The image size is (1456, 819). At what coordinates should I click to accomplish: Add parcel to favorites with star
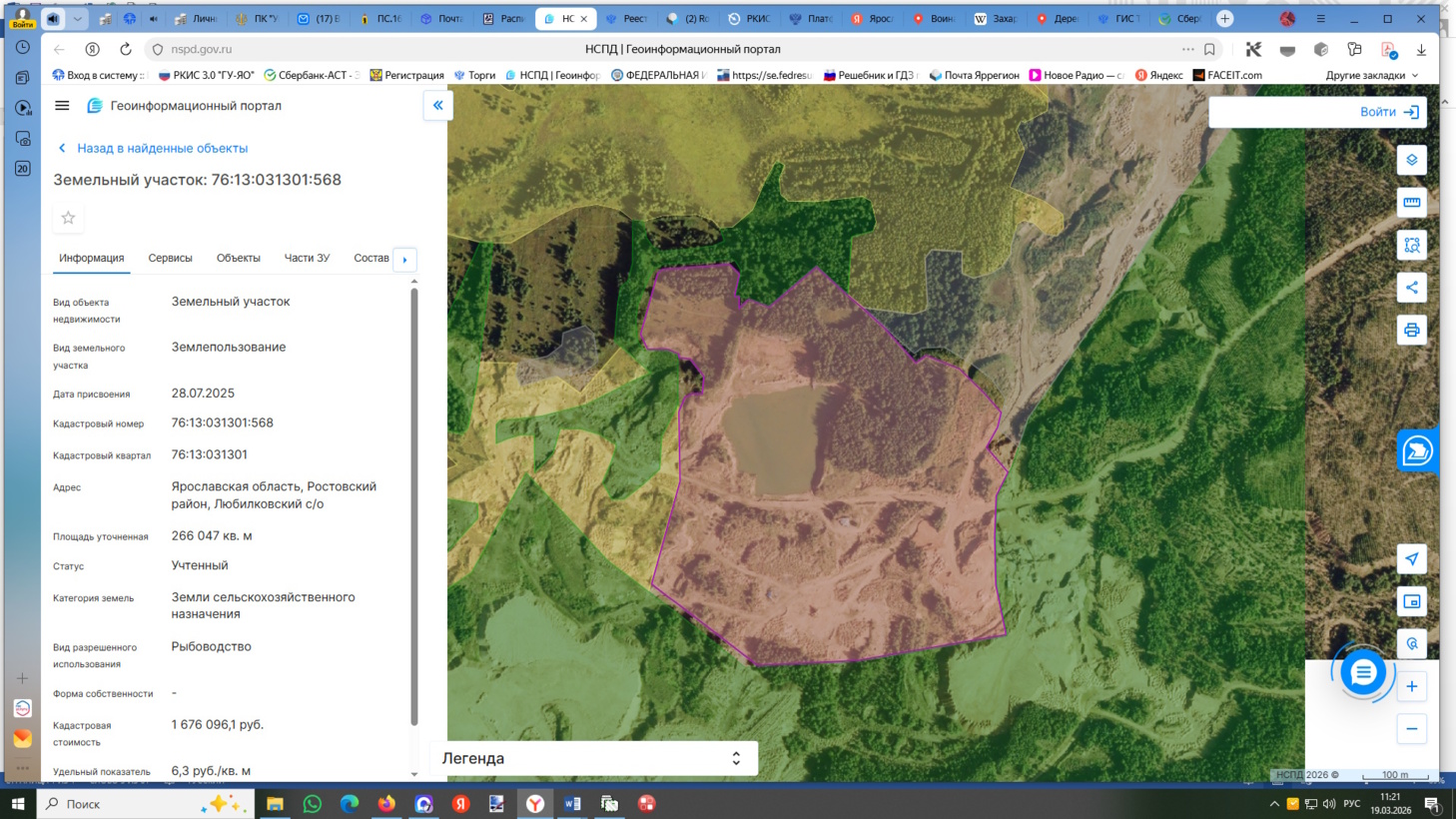[68, 218]
